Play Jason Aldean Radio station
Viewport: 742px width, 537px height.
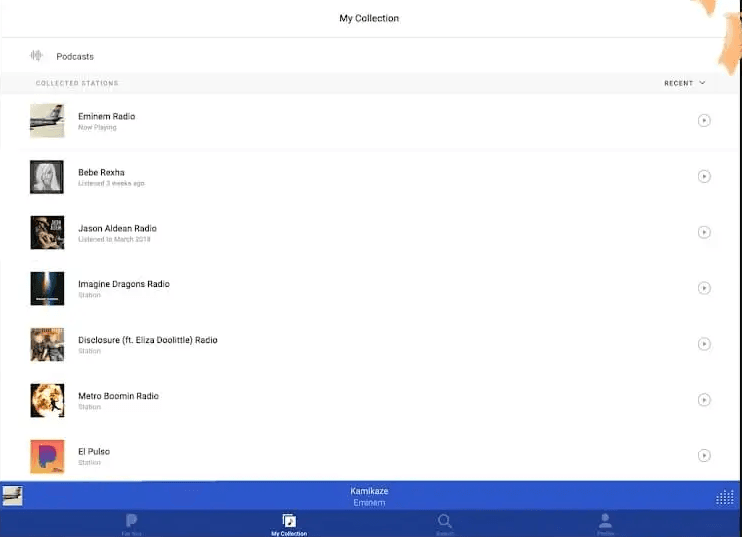click(x=704, y=232)
